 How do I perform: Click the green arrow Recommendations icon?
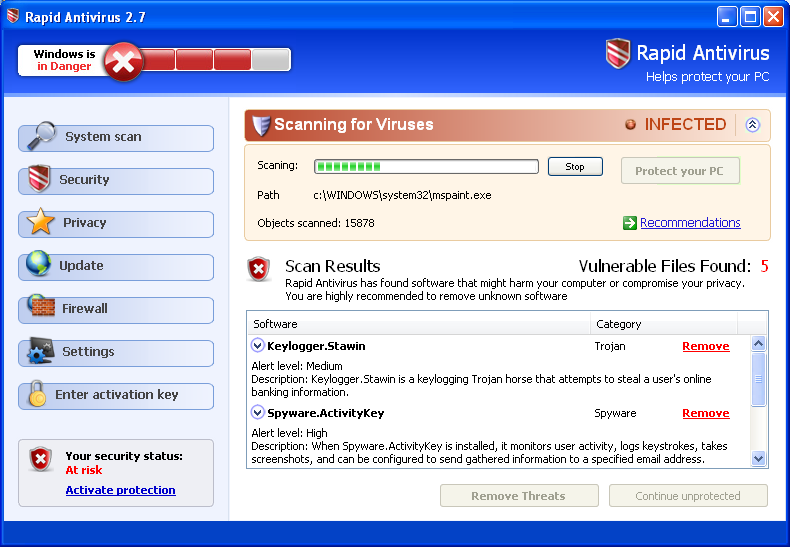[629, 223]
